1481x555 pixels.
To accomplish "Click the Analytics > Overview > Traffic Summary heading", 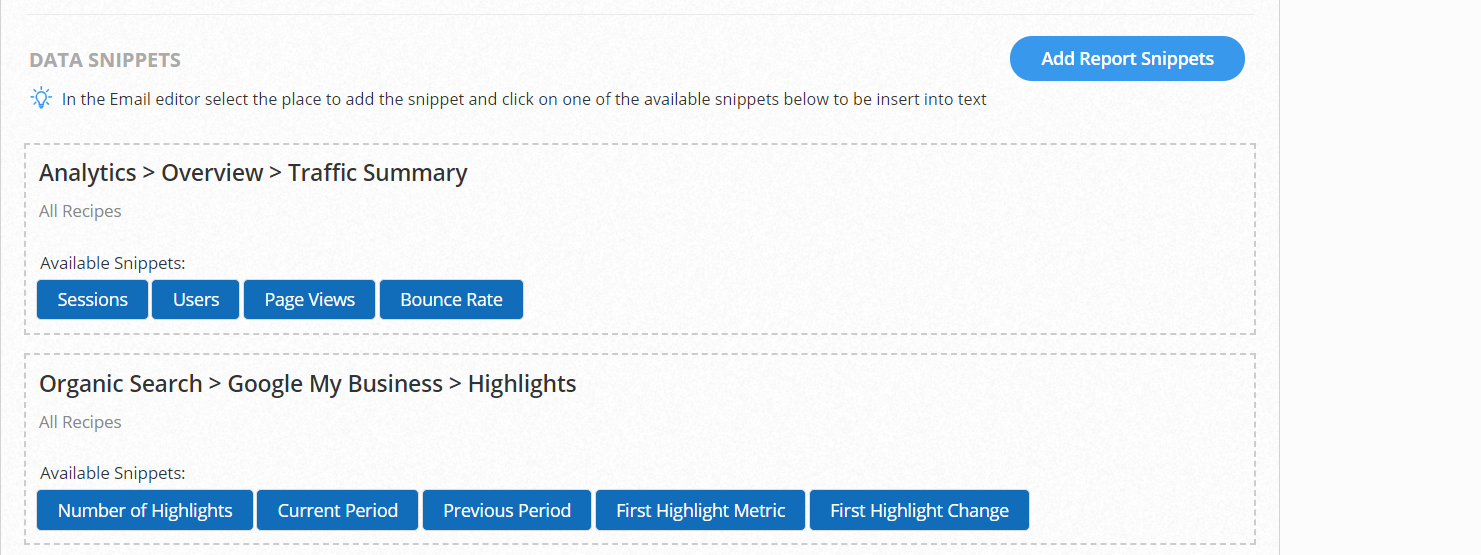I will [x=253, y=173].
